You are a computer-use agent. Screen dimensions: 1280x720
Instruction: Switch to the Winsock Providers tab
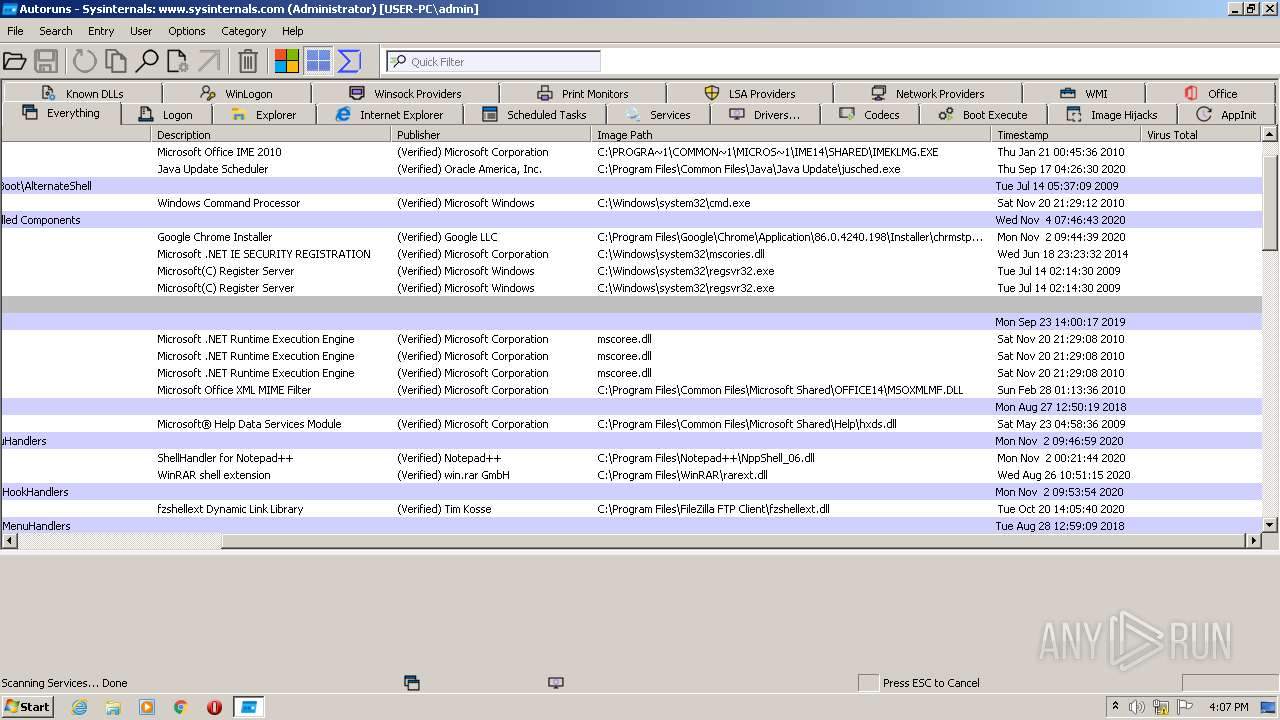(x=405, y=93)
